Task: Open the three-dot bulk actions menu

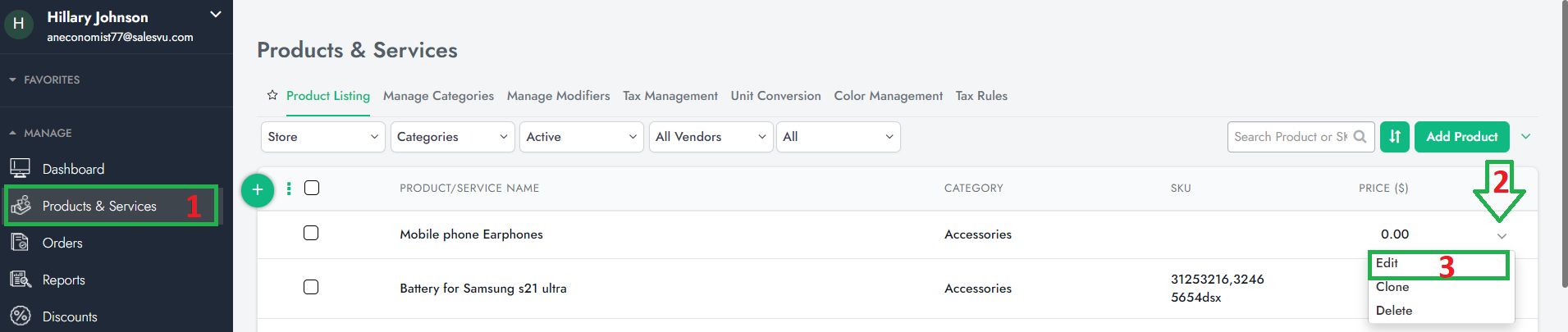Action: tap(289, 189)
